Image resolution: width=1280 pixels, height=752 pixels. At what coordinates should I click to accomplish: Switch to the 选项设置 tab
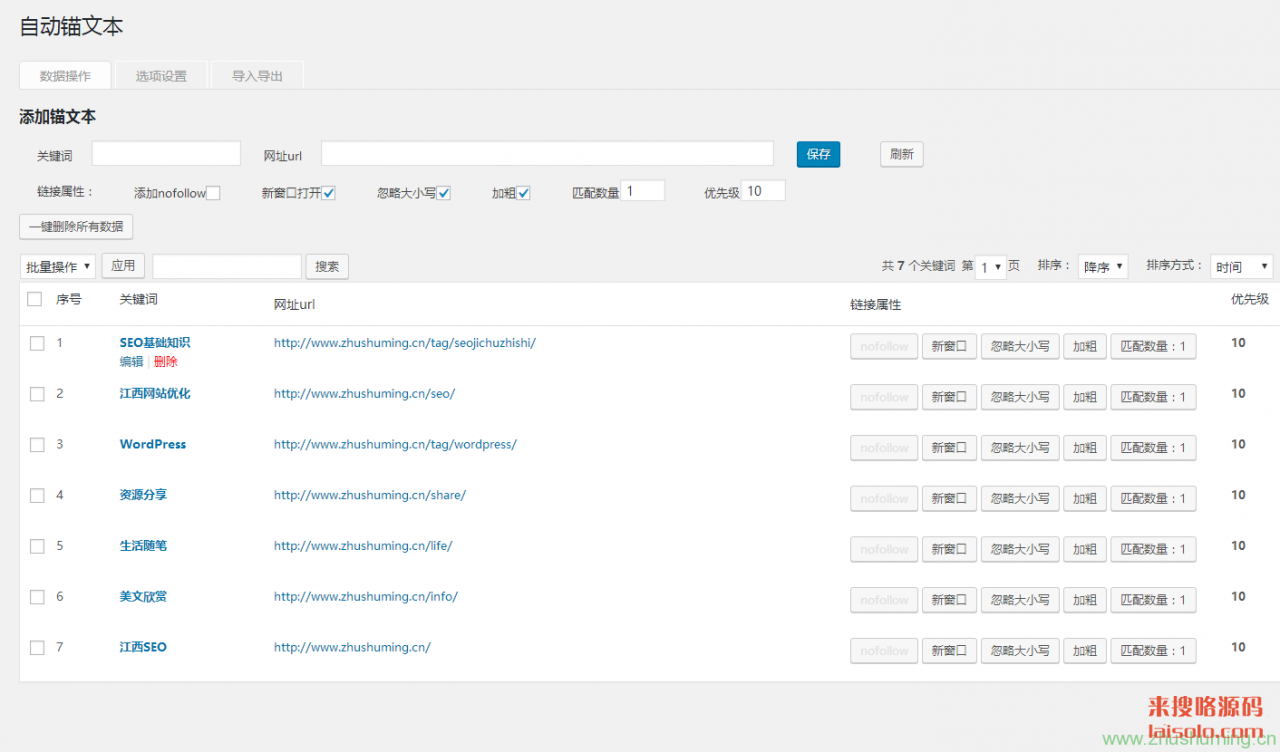[161, 76]
